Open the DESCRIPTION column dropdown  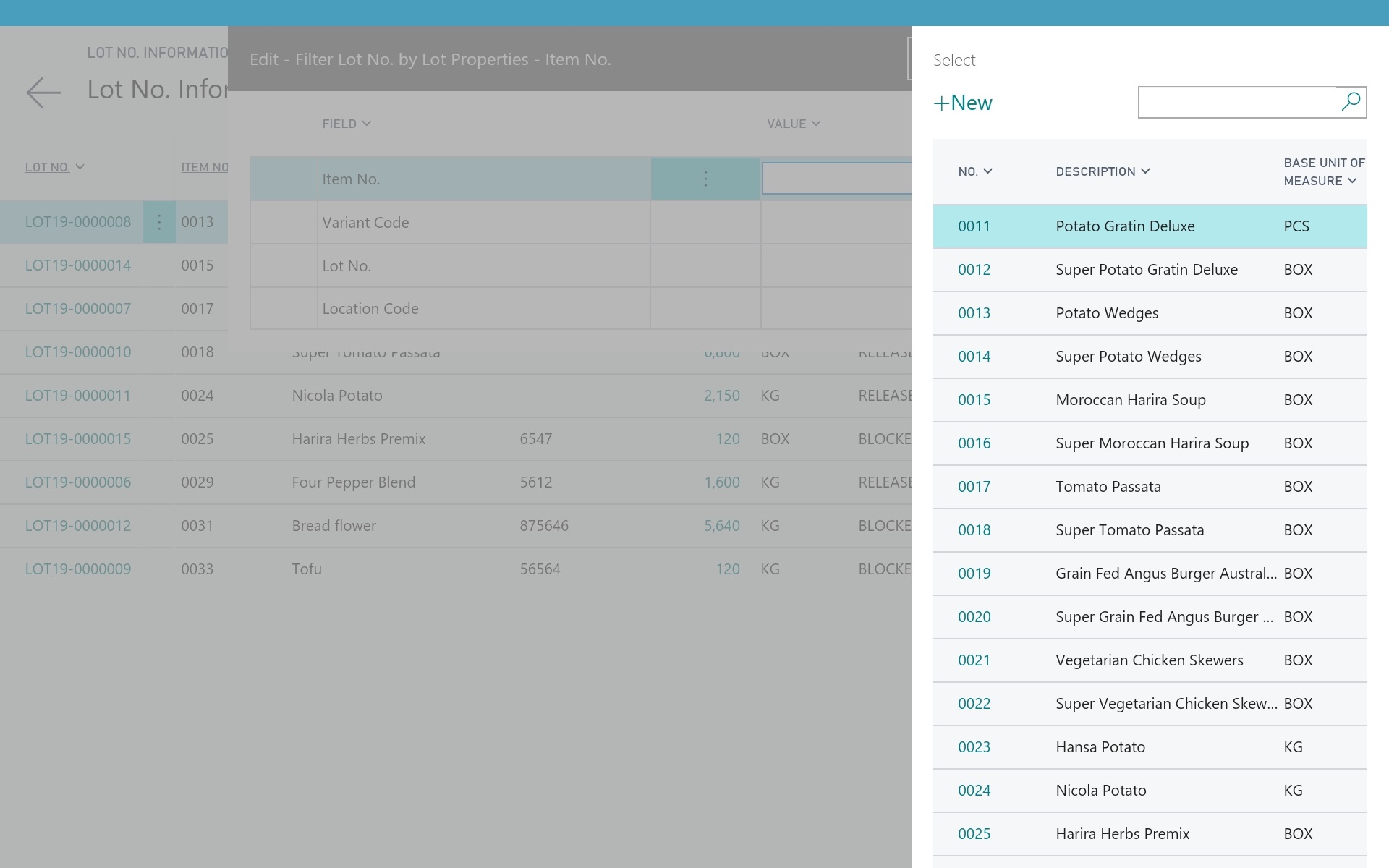[x=1145, y=171]
